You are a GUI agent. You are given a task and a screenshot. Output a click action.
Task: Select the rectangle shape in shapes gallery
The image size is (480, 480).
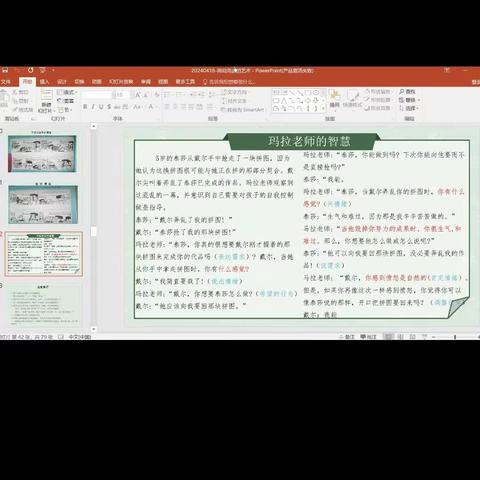(x=308, y=92)
